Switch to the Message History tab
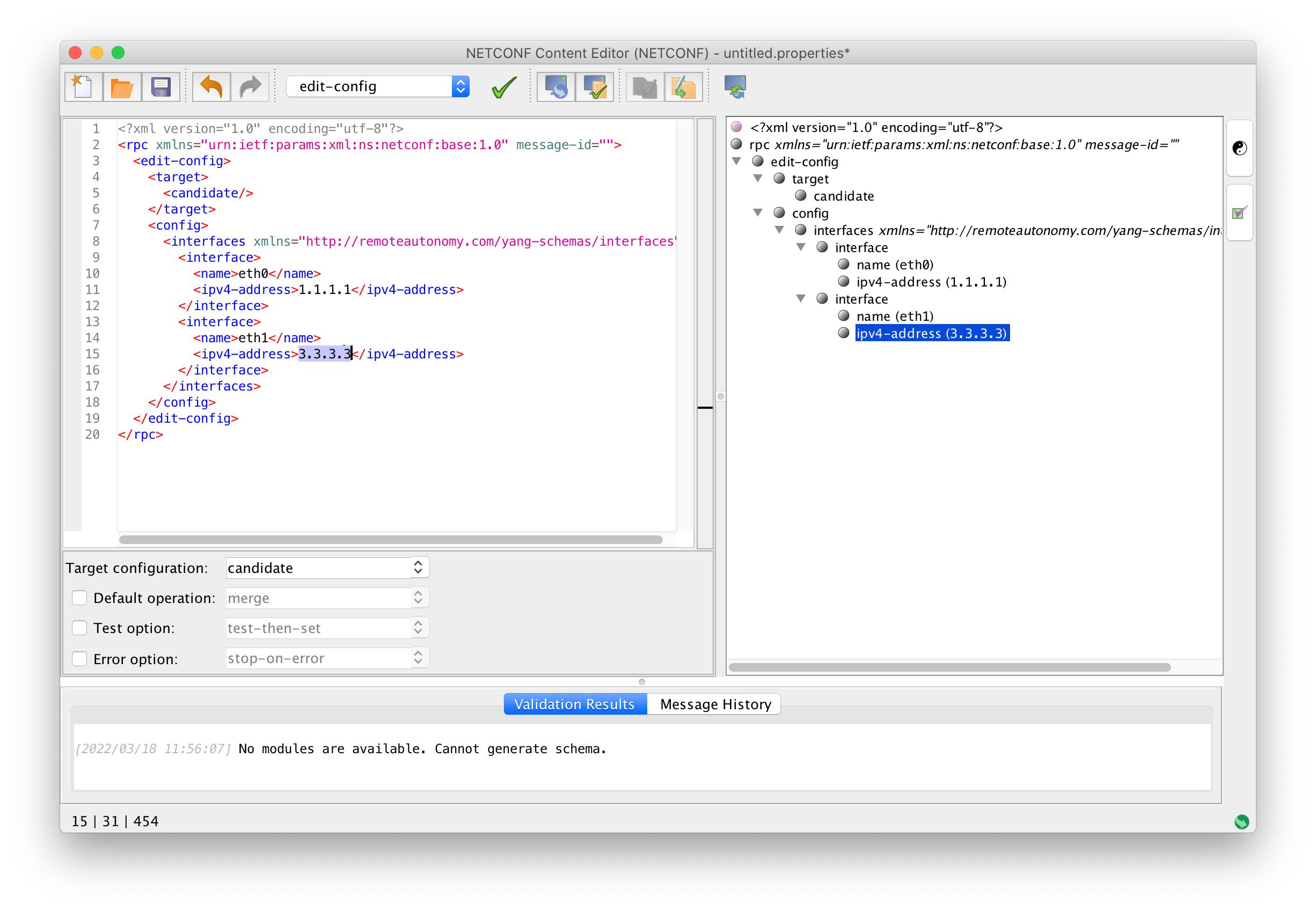1316x912 pixels. (713, 703)
